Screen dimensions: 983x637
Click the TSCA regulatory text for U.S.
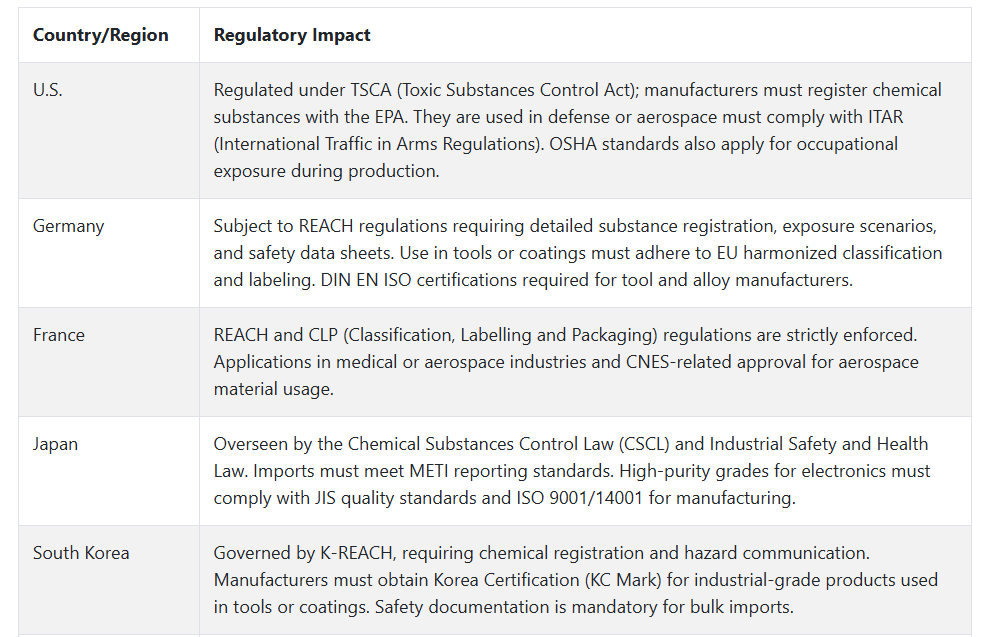point(577,130)
